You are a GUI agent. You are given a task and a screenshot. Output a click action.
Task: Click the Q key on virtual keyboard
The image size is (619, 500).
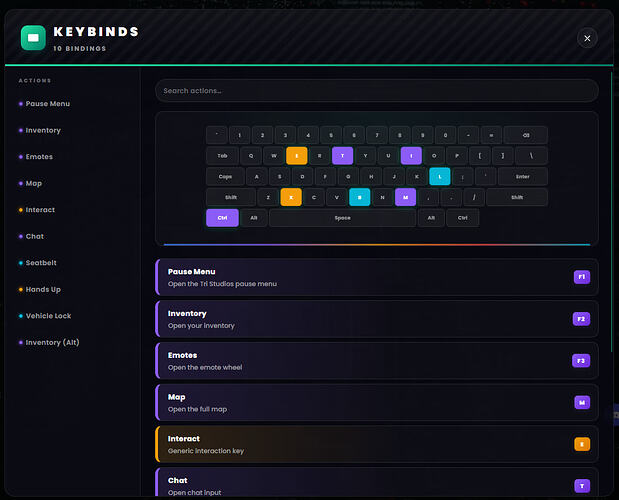[251, 155]
